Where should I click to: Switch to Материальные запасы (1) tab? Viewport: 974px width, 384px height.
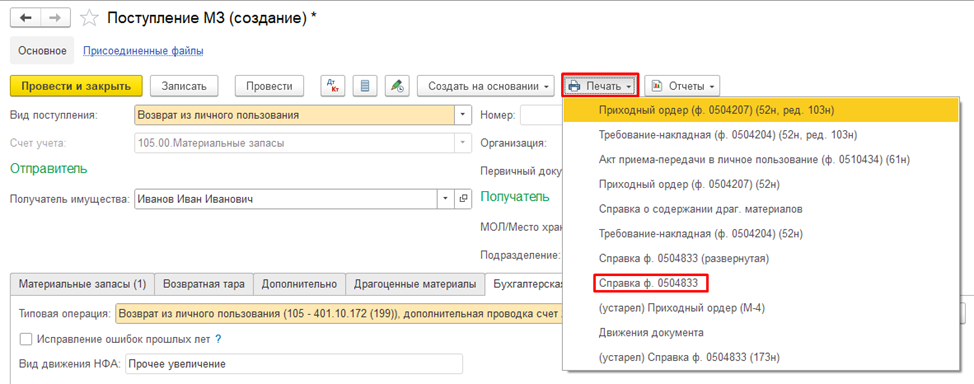[x=82, y=284]
